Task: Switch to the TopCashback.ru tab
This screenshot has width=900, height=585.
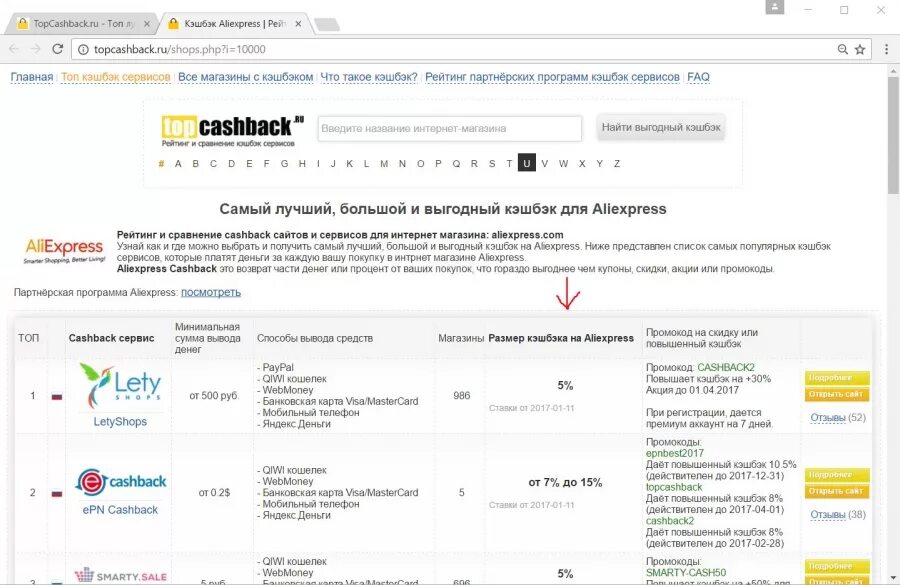Action: [x=83, y=24]
